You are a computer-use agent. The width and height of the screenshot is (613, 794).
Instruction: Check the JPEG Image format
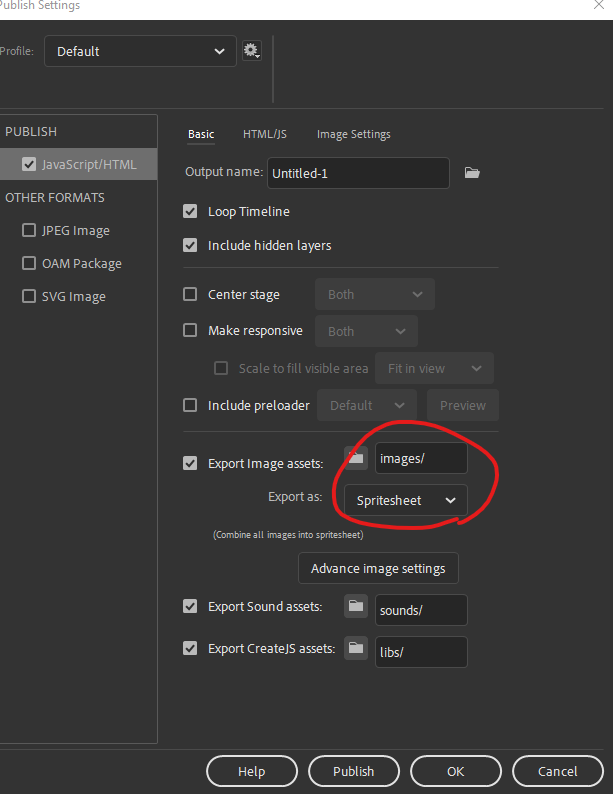tap(29, 231)
